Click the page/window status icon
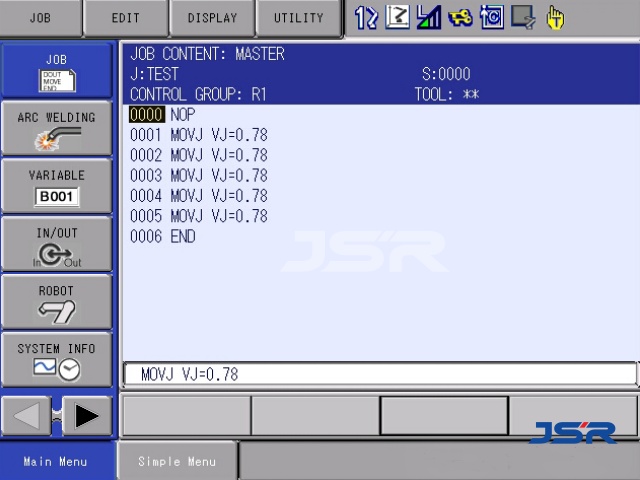 coord(523,18)
